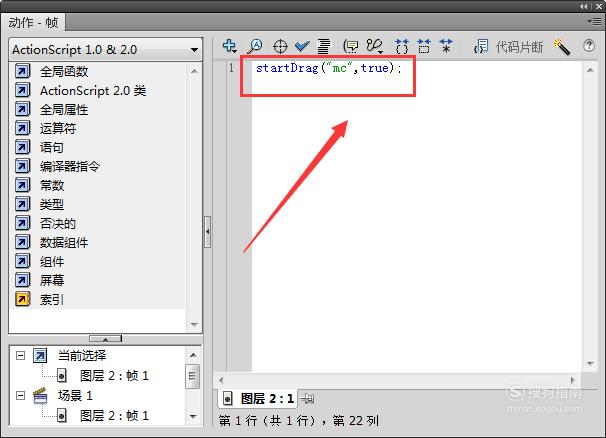The width and height of the screenshot is (606, 438).
Task: Open the ActionScript 1.0 & 2.0 version dropdown
Action: (105, 49)
